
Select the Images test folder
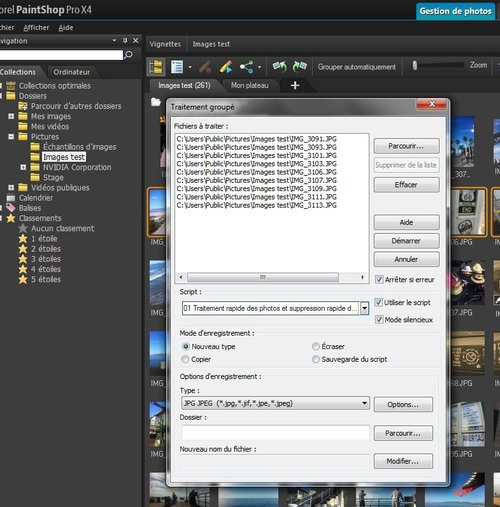click(x=64, y=157)
